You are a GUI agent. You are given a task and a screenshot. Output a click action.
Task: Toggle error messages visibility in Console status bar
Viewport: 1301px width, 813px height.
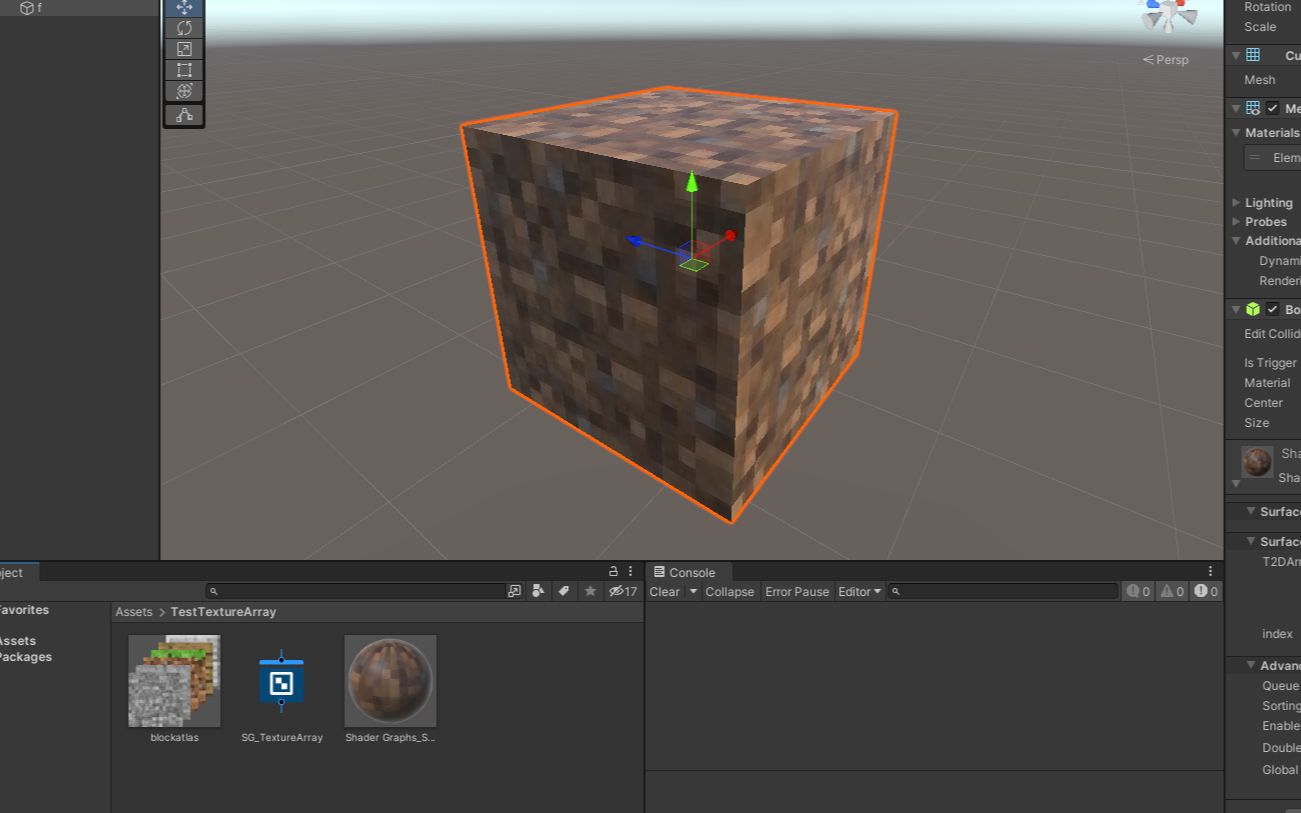click(x=1205, y=591)
